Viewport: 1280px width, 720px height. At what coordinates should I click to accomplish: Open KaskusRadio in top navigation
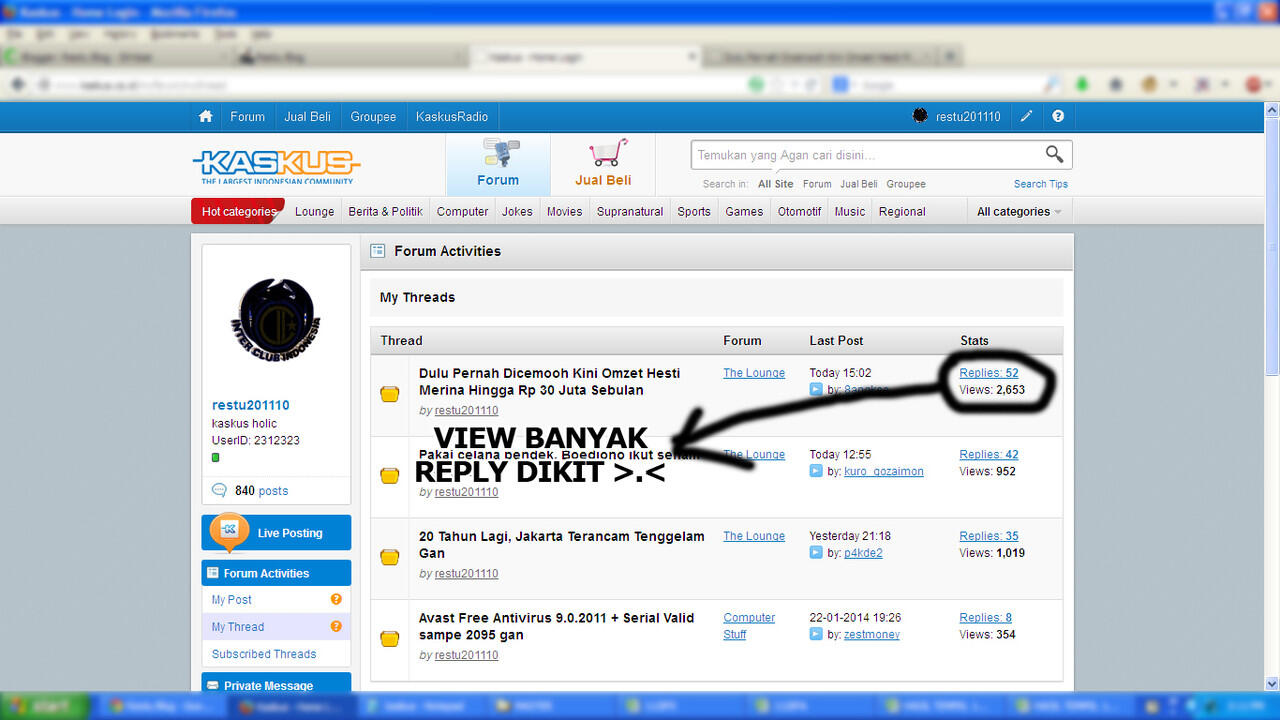pos(452,117)
